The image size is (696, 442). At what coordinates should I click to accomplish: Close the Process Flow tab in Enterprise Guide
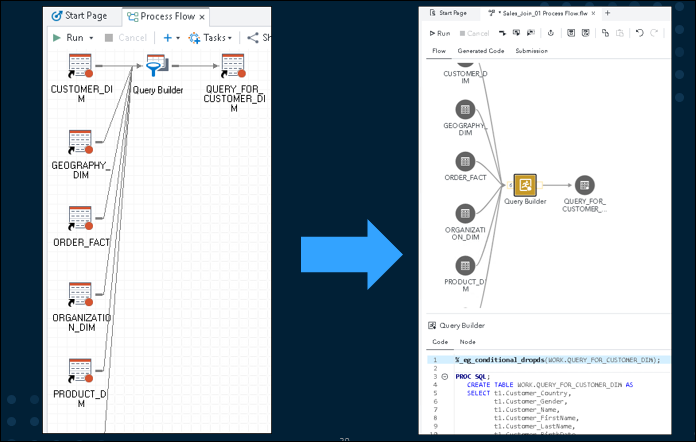coord(202,17)
